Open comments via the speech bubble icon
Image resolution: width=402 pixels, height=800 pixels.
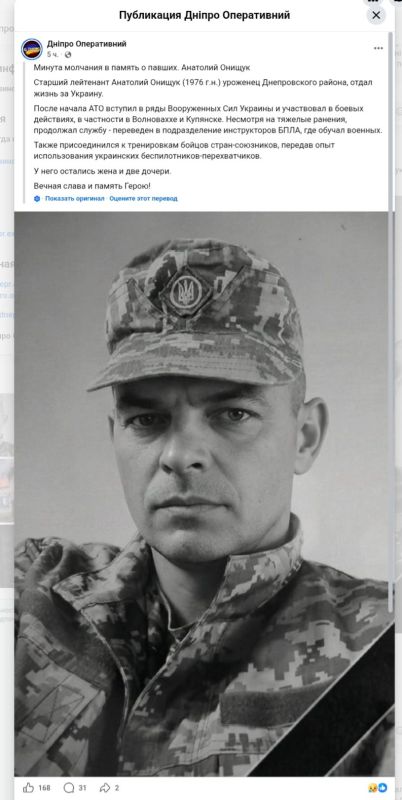point(69,788)
